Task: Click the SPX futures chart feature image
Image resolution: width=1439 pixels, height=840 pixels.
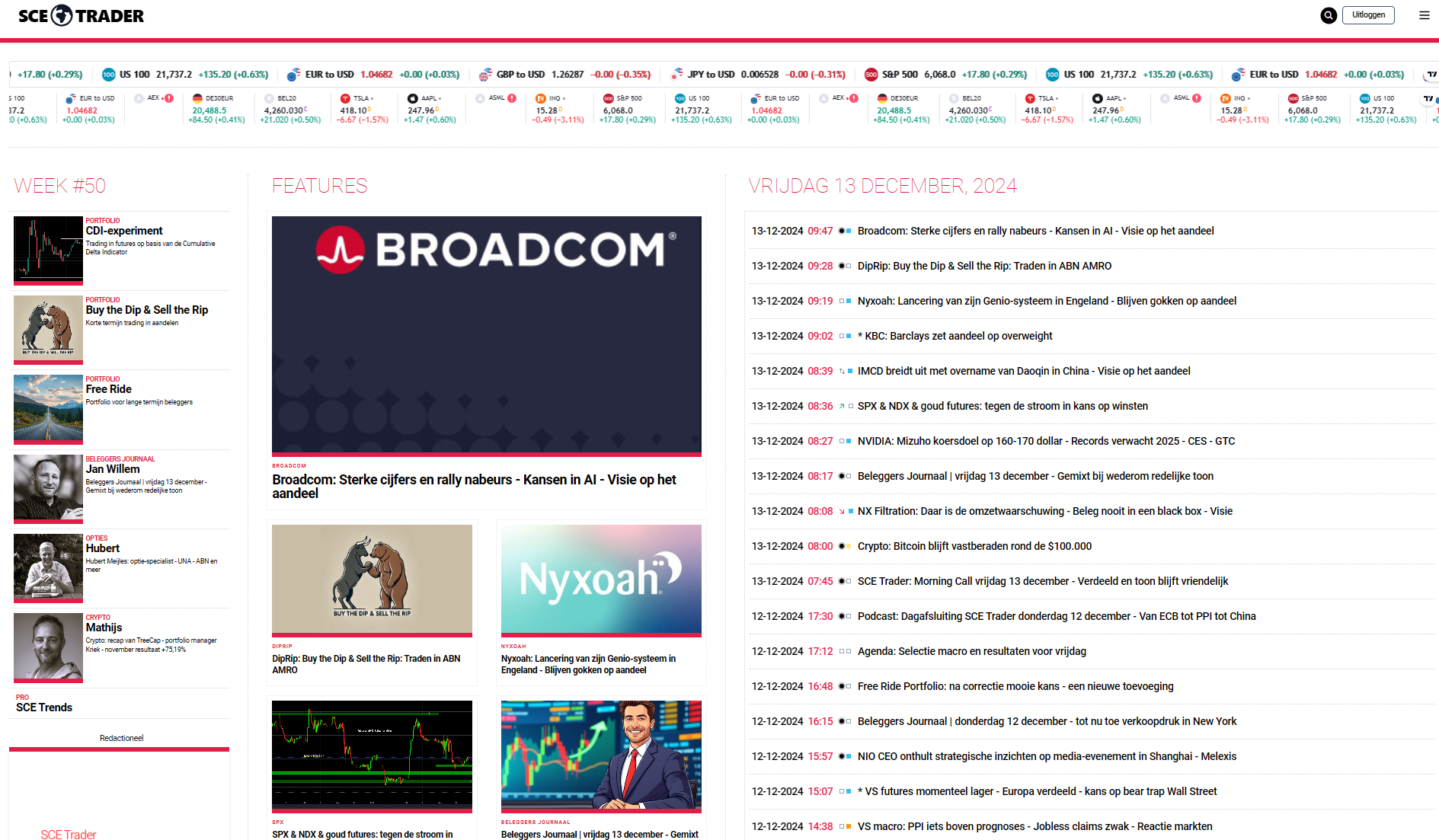Action: coord(372,756)
